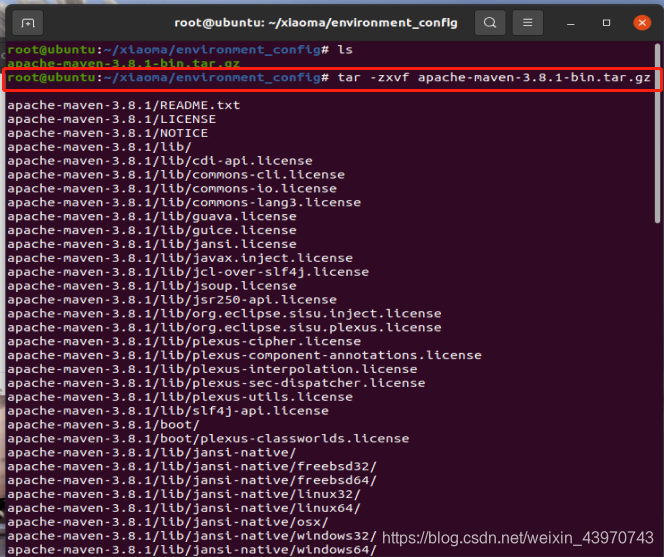The width and height of the screenshot is (664, 557).
Task: Select the jansi-native/freebsd32/ line
Action: (192, 467)
